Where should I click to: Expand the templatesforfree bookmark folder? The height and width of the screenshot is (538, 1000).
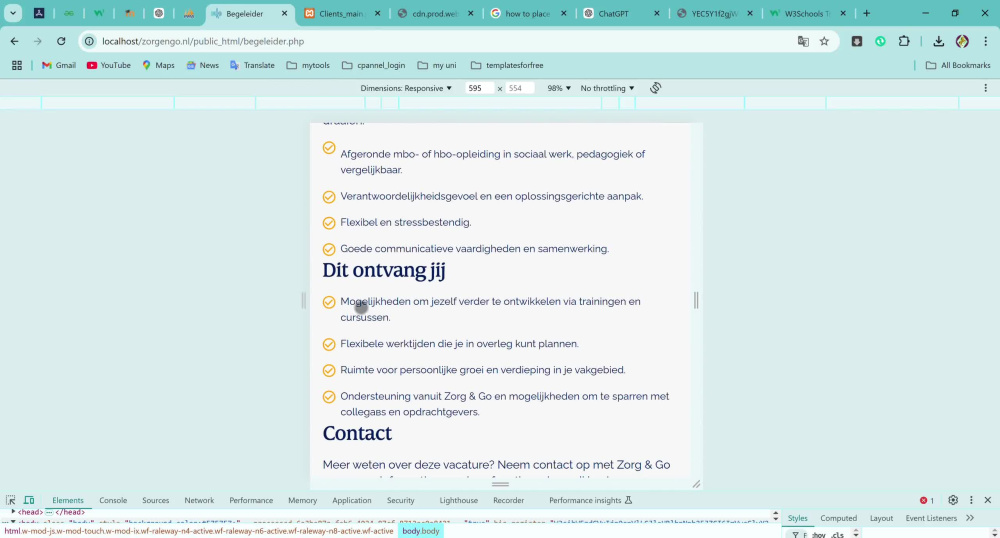coord(507,65)
